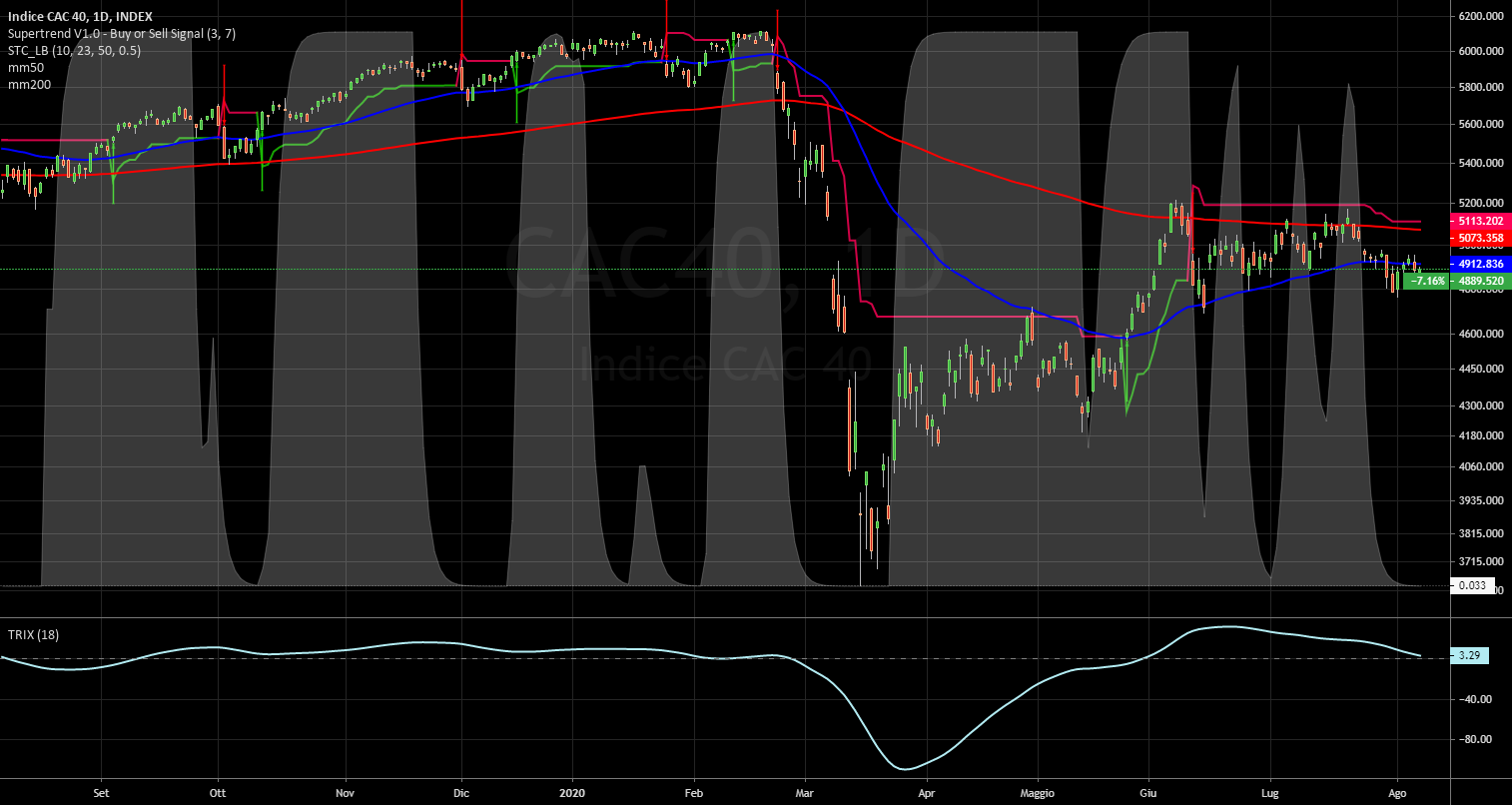The width and height of the screenshot is (1512, 805).
Task: Click the 4300.000 price axis label
Action: coord(1481,405)
